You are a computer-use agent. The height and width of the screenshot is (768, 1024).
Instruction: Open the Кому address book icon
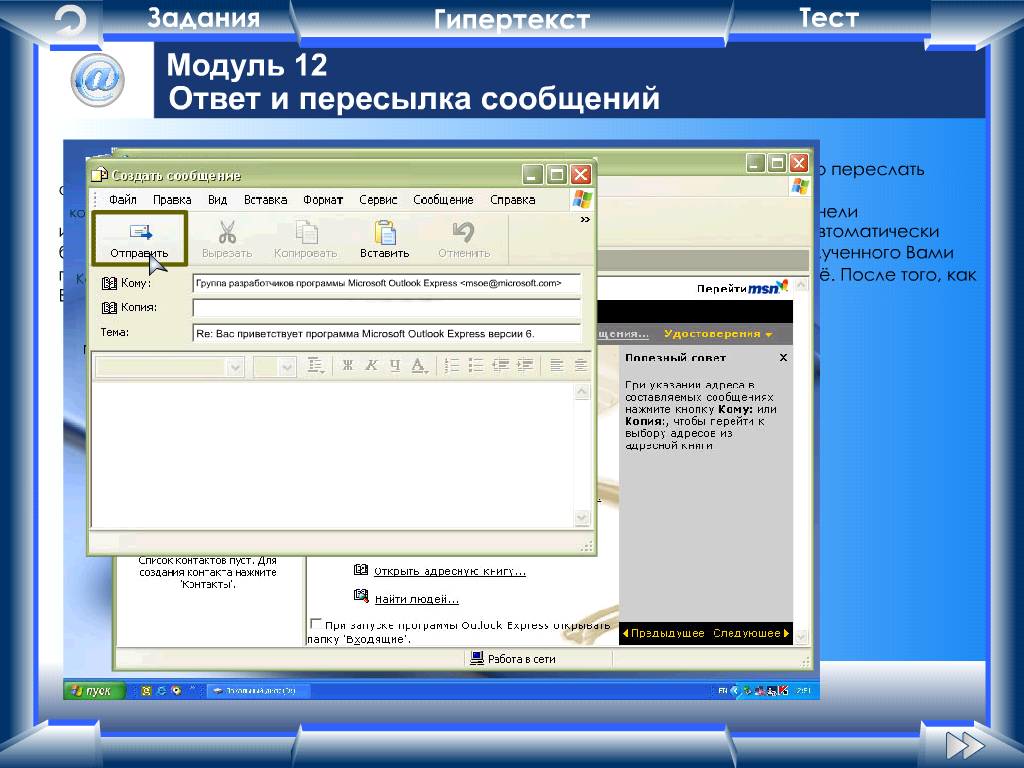coord(109,283)
